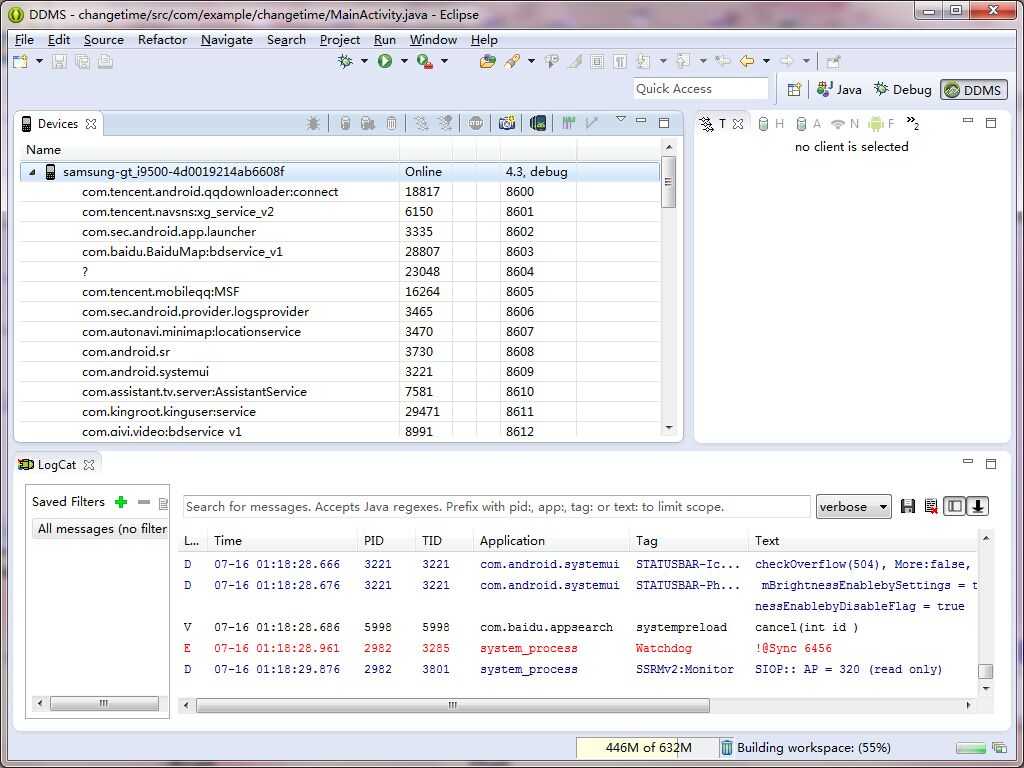Open the Refactor menu
Screen dimensions: 1024x768
point(162,40)
